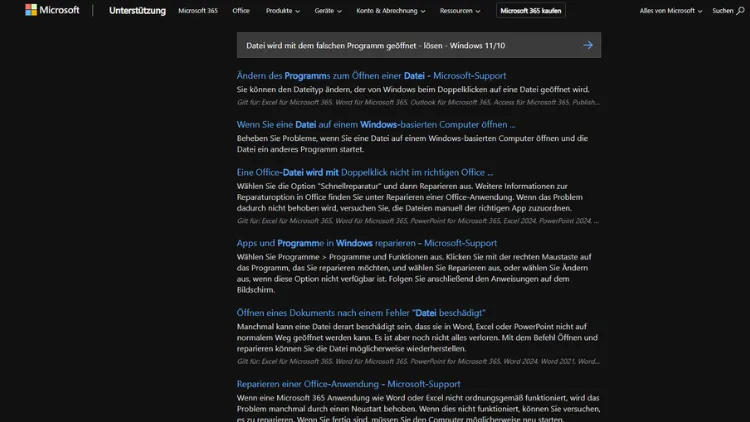Open Alles von Microsoft menu
Screen dimensions: 750x422
[x=670, y=11]
